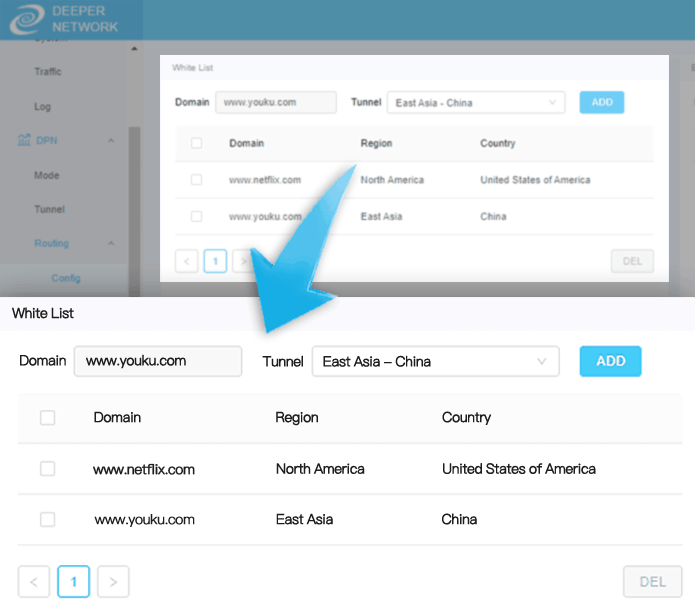
Task: Click China cell in small upper table
Action: [x=493, y=216]
